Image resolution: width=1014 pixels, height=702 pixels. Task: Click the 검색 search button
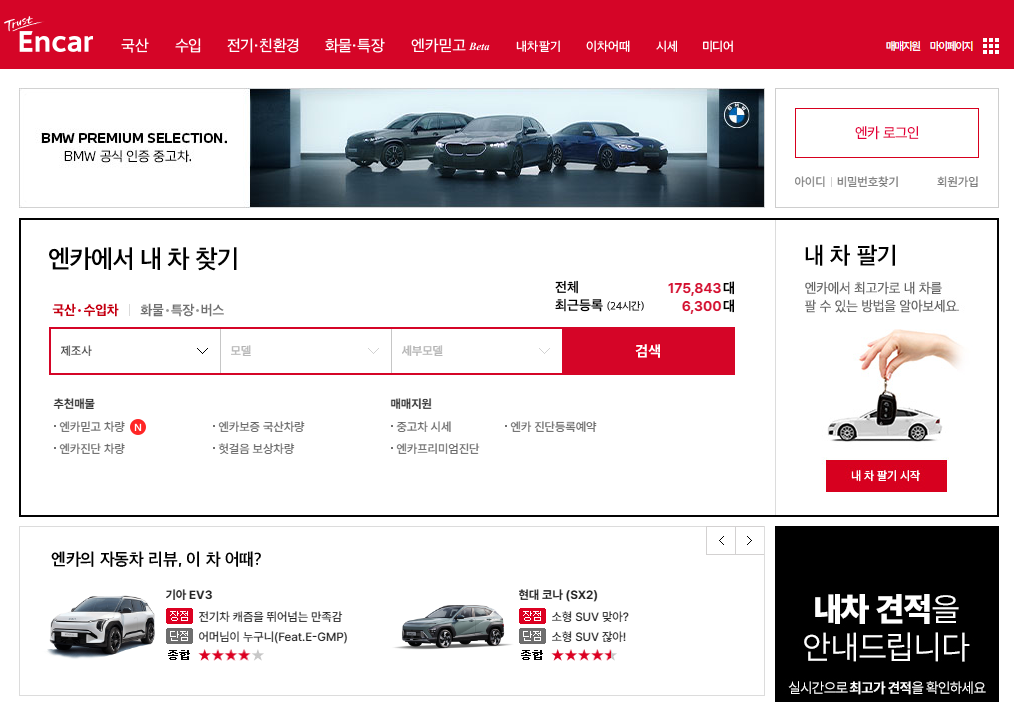coord(648,351)
